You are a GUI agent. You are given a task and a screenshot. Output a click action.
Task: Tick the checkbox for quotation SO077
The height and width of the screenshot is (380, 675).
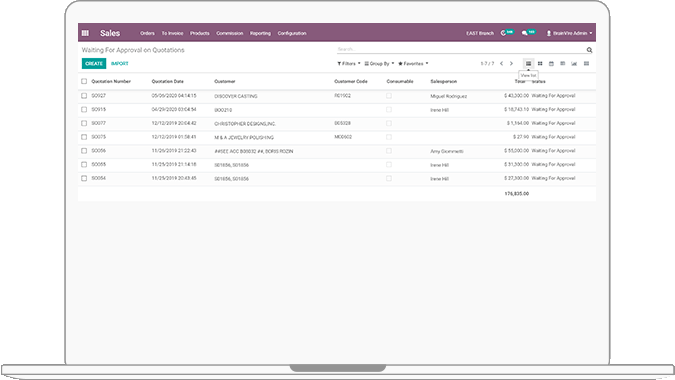84,124
